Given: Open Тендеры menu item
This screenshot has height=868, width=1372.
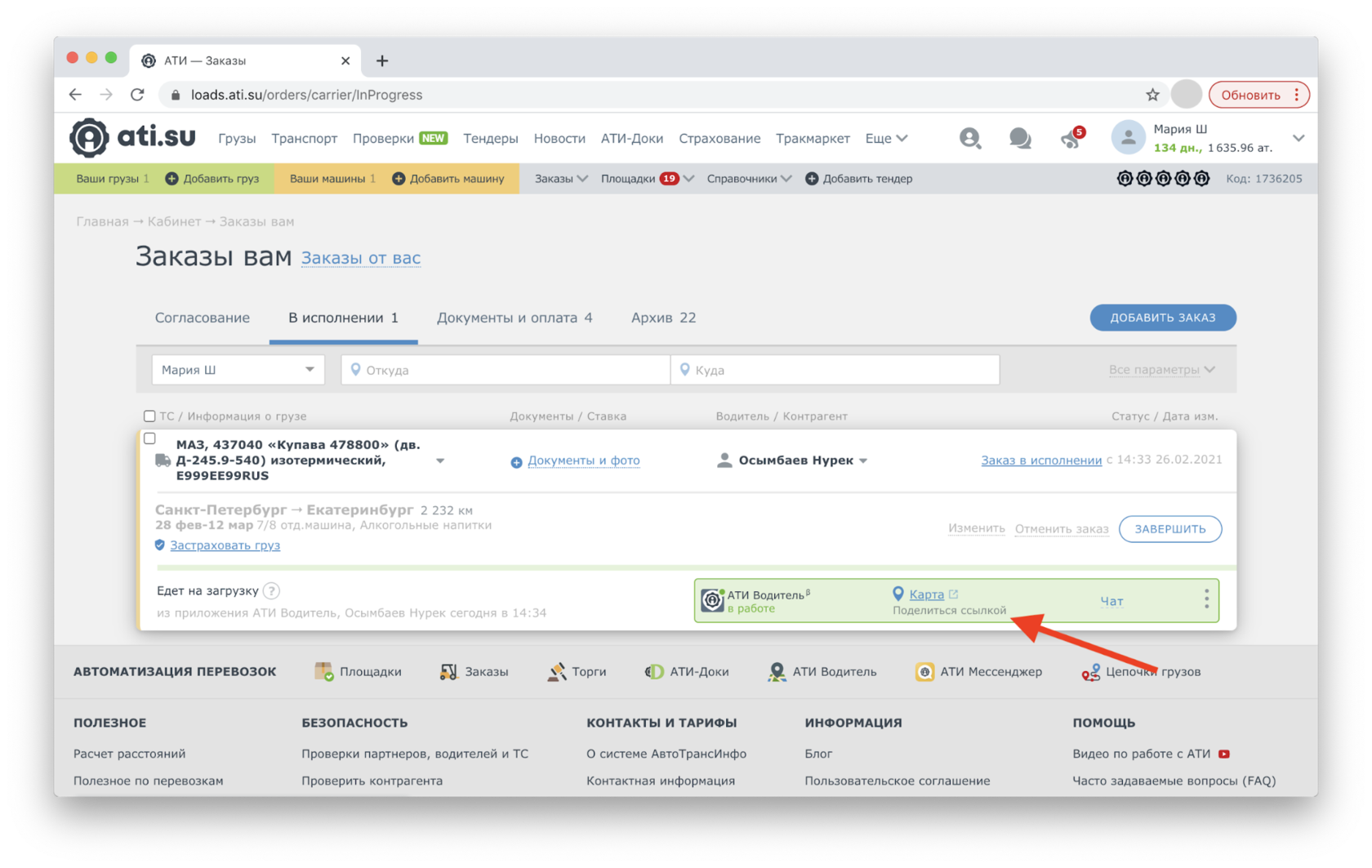Looking at the screenshot, I should (490, 139).
